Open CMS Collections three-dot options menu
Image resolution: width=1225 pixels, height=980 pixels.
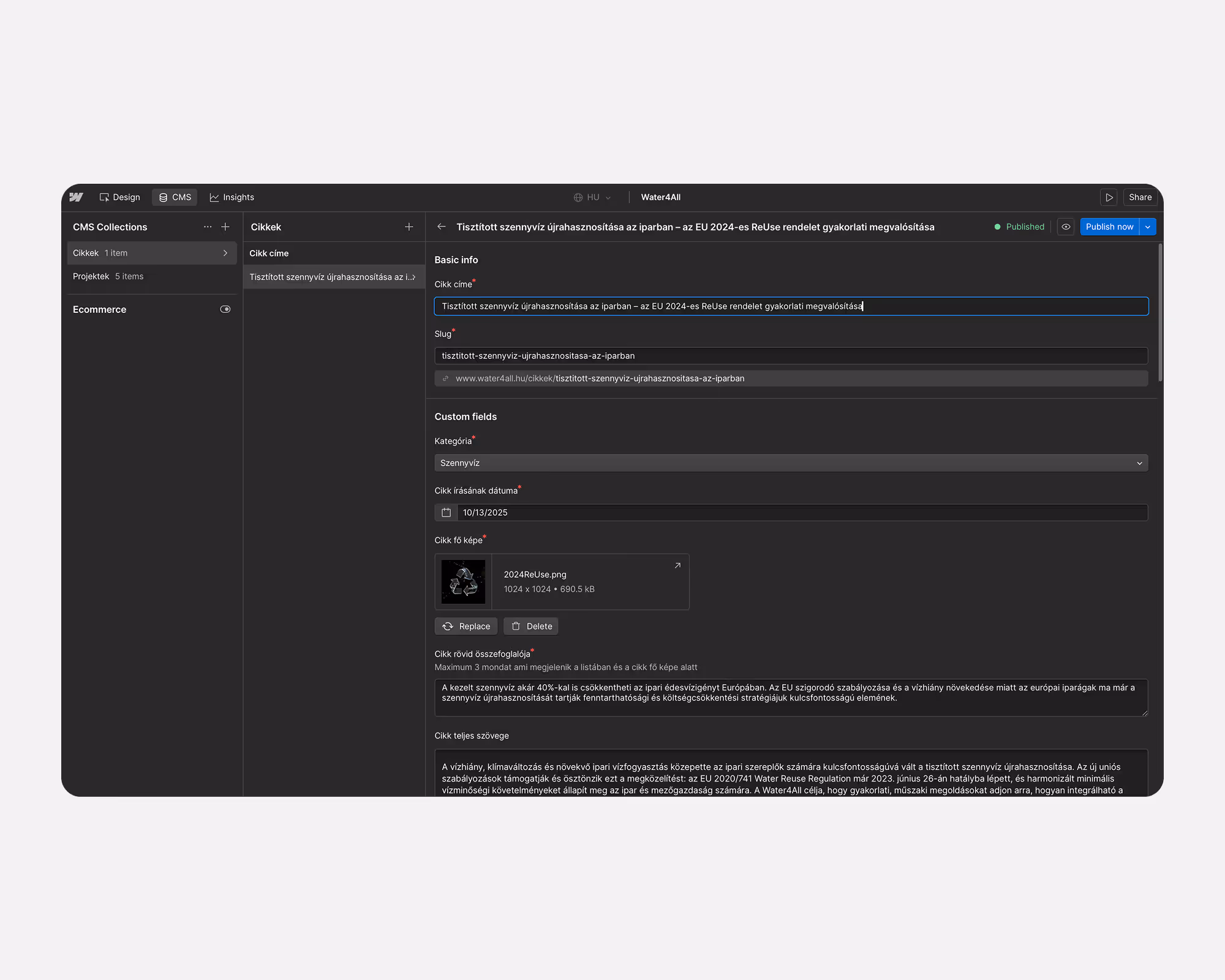pos(208,227)
